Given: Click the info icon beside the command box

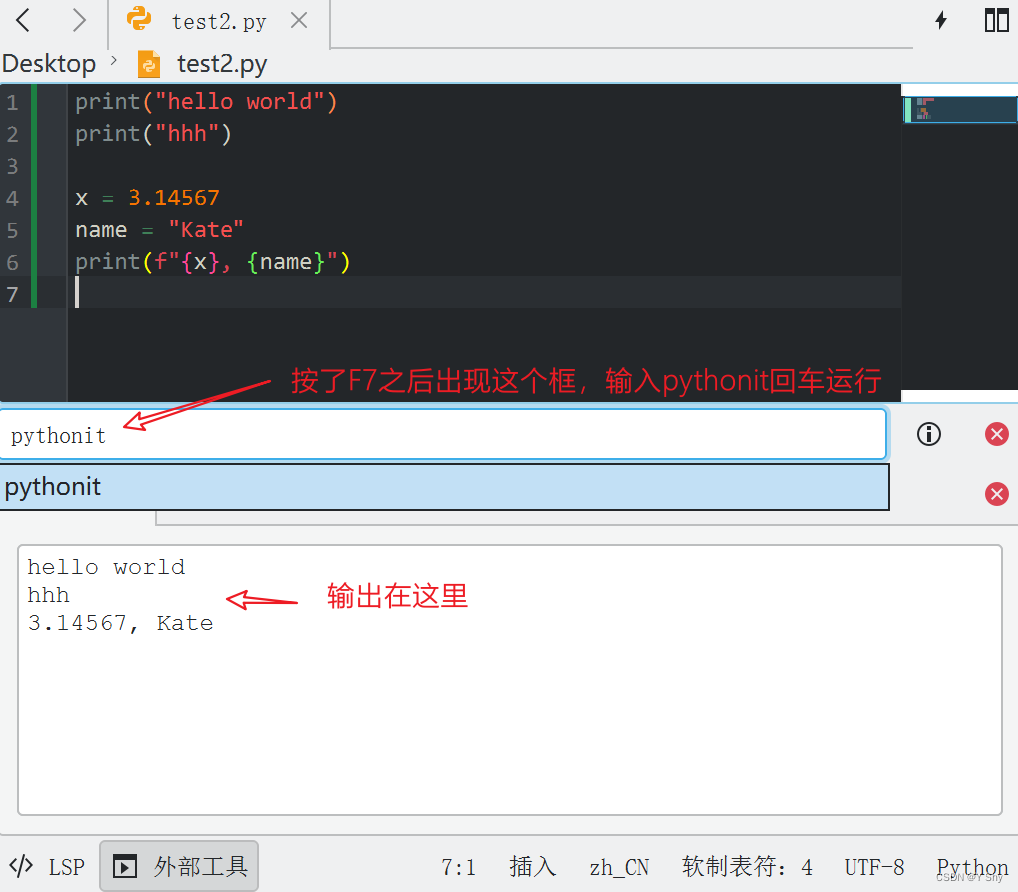Looking at the screenshot, I should coord(928,434).
